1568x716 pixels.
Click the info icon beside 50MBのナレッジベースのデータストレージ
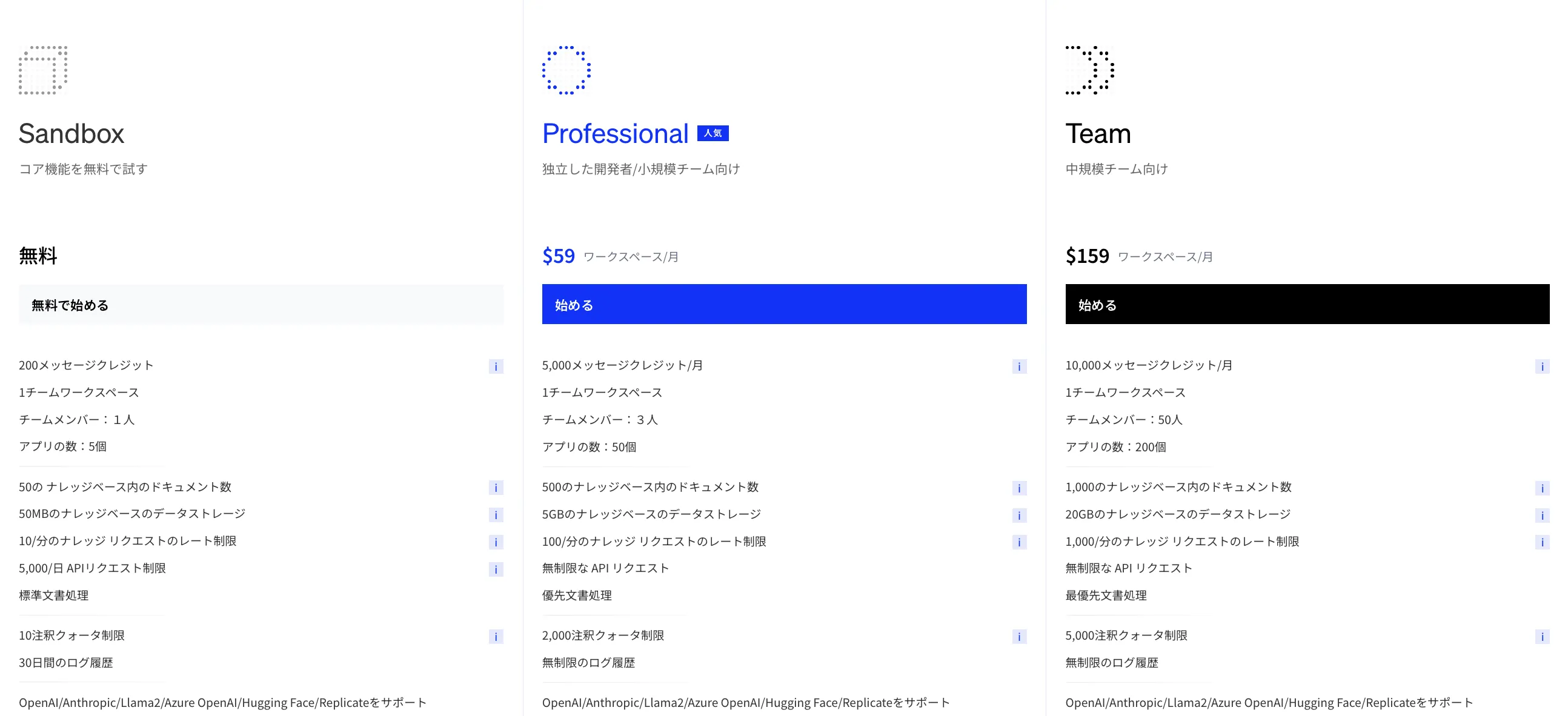click(x=496, y=515)
